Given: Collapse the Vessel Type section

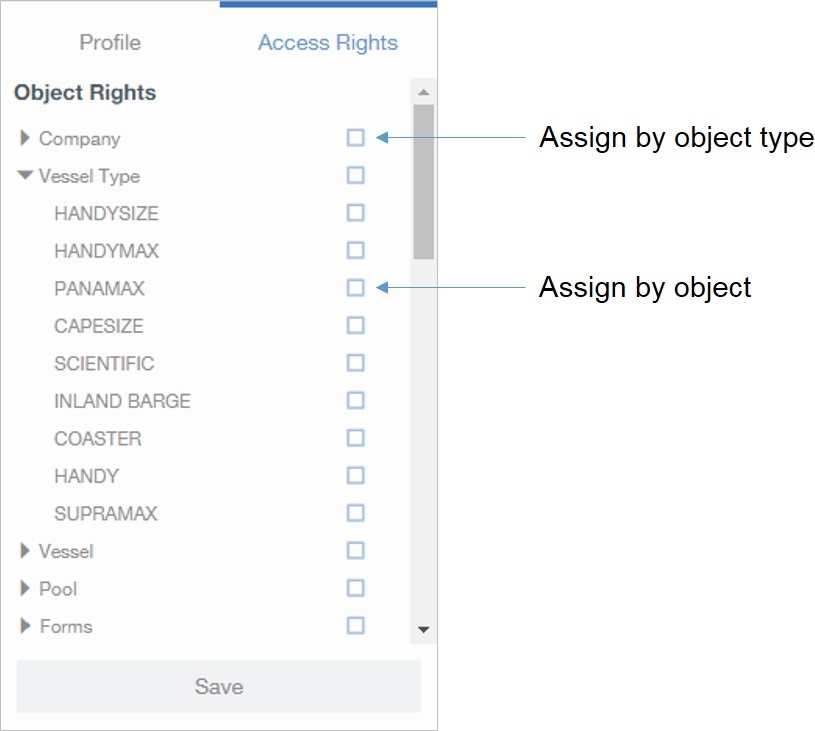Looking at the screenshot, I should point(24,176).
